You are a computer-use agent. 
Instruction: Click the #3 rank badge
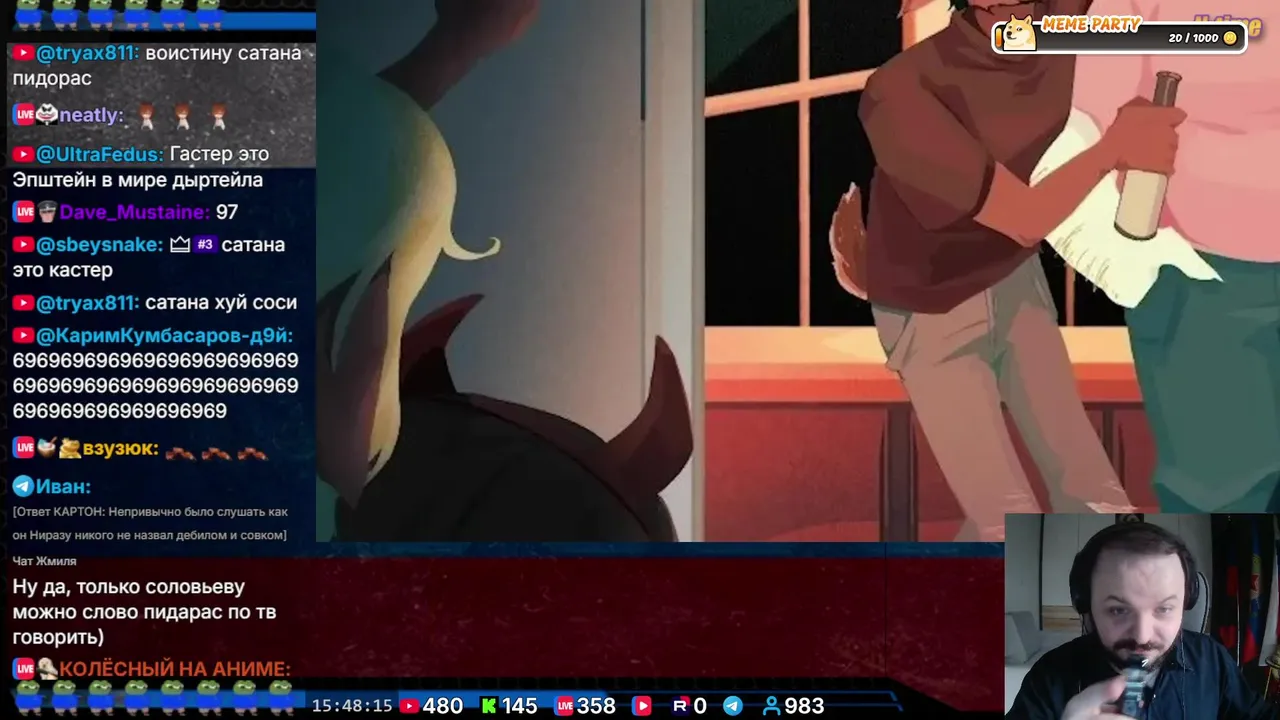(x=205, y=244)
